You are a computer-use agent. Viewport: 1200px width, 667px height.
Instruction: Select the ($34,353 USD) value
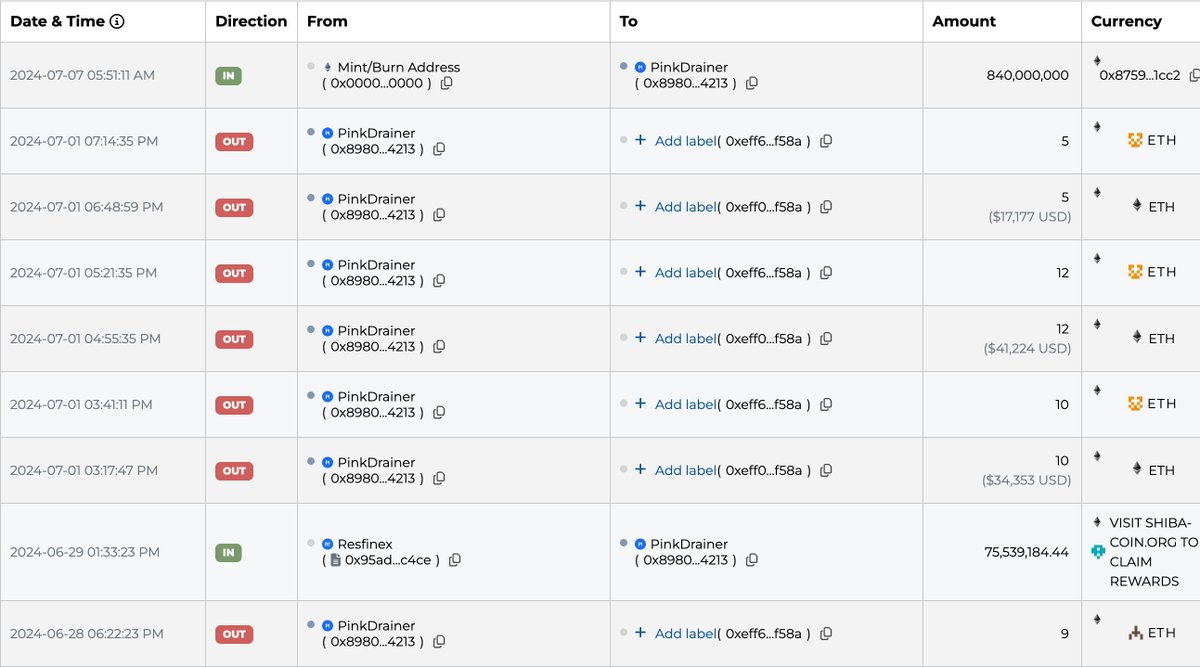1027,480
